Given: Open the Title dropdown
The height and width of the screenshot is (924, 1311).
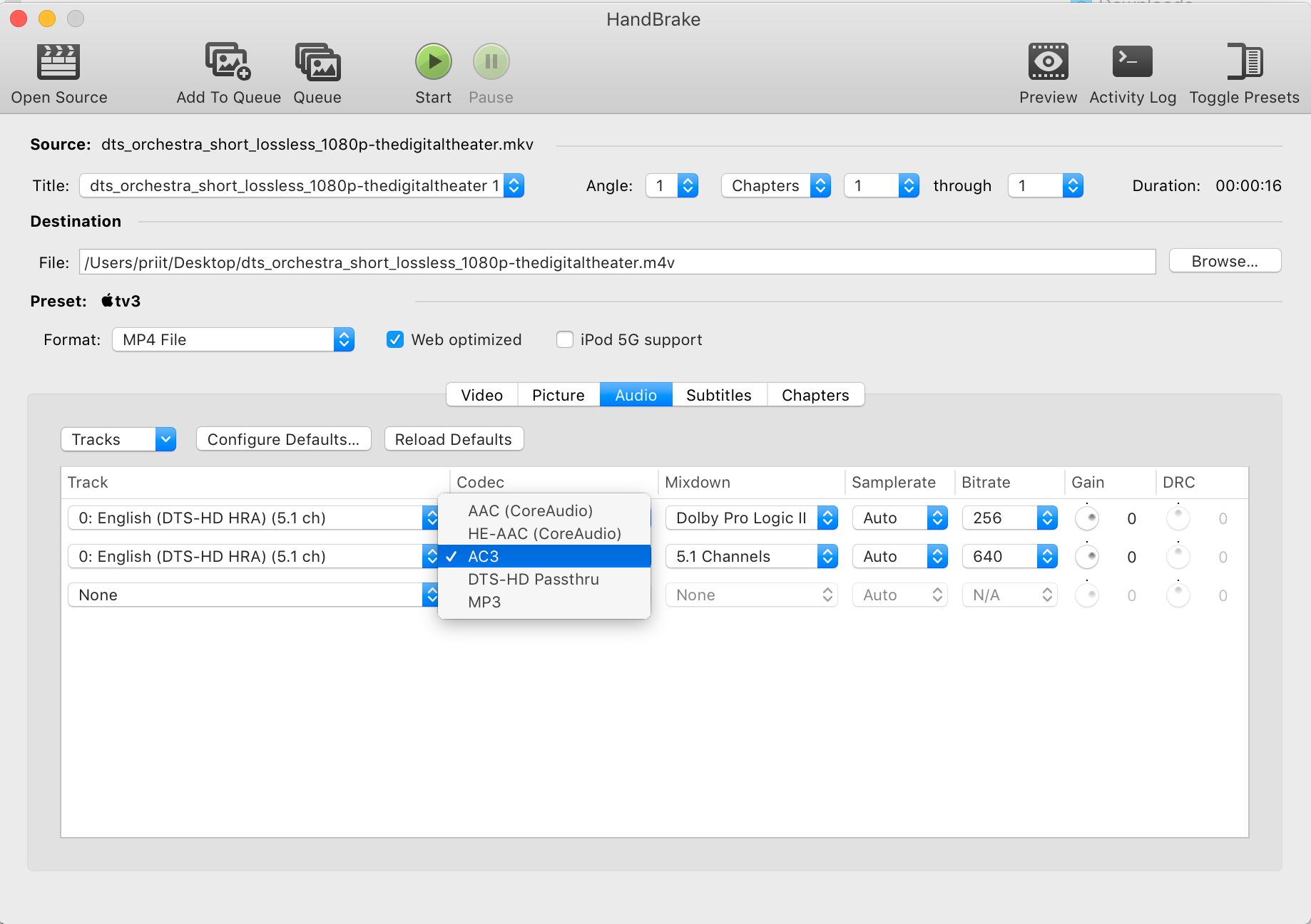Looking at the screenshot, I should (x=302, y=186).
